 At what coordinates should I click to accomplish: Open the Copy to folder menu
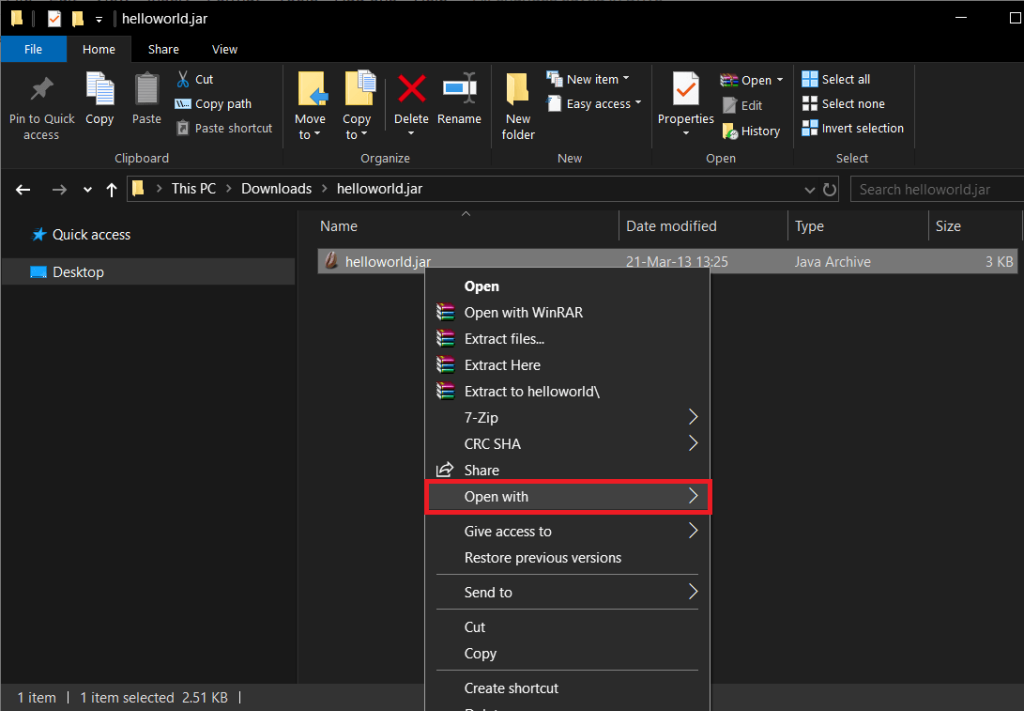pos(357,106)
